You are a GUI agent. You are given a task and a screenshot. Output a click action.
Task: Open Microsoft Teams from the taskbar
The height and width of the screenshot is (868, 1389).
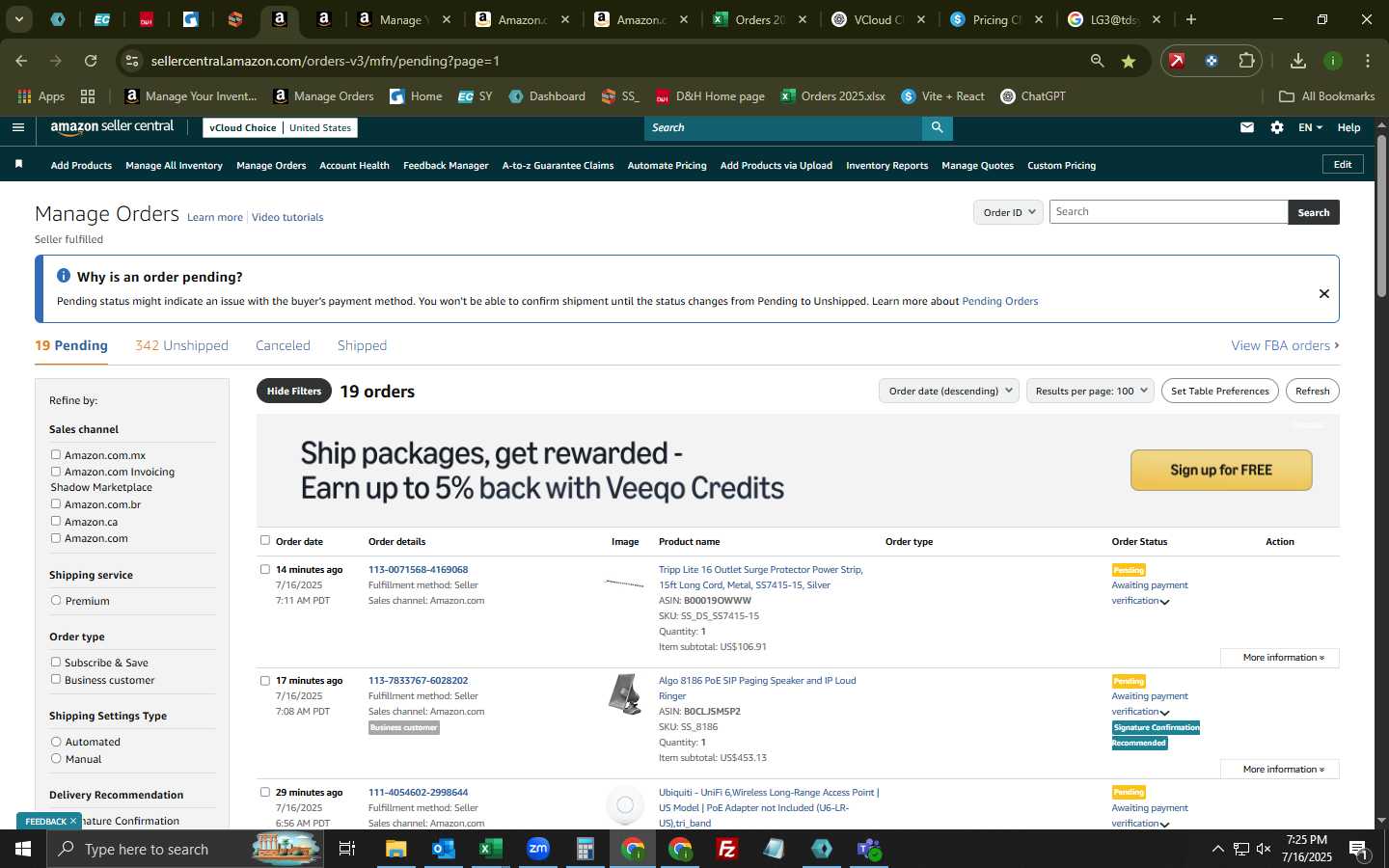click(869, 849)
